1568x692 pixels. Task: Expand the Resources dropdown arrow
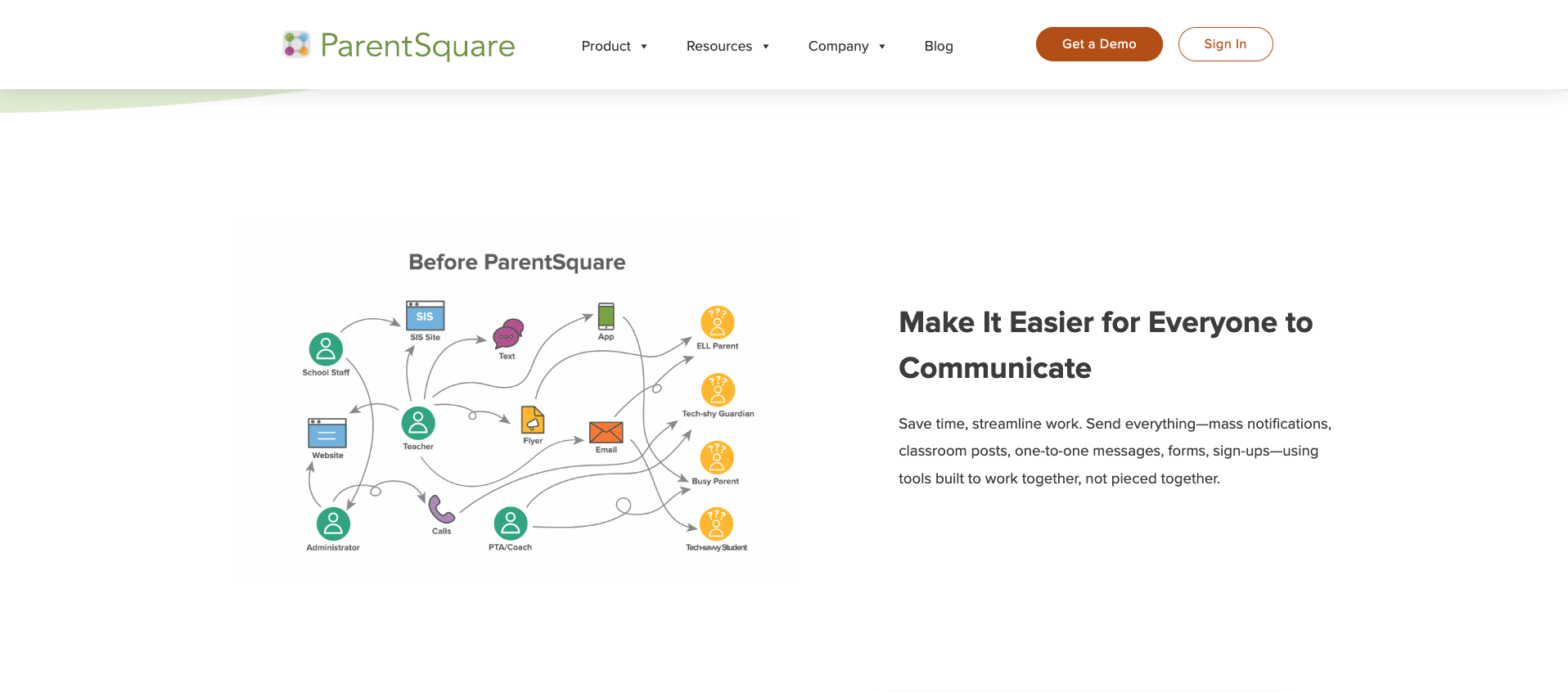pyautogui.click(x=766, y=47)
